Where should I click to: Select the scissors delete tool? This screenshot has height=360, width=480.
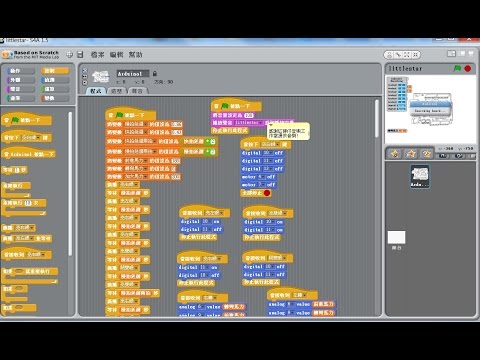398,55
